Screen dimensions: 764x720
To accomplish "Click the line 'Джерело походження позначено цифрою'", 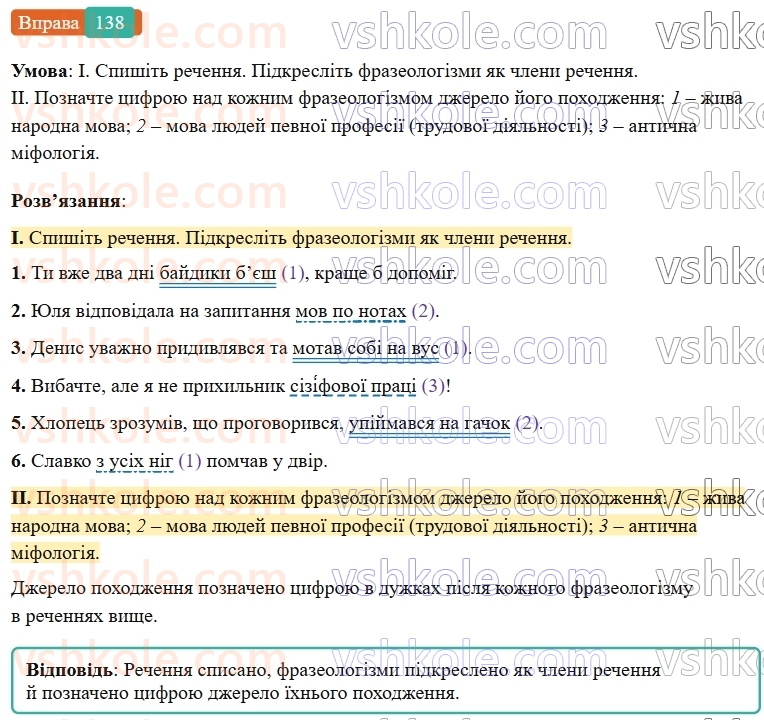I will click(x=352, y=588).
